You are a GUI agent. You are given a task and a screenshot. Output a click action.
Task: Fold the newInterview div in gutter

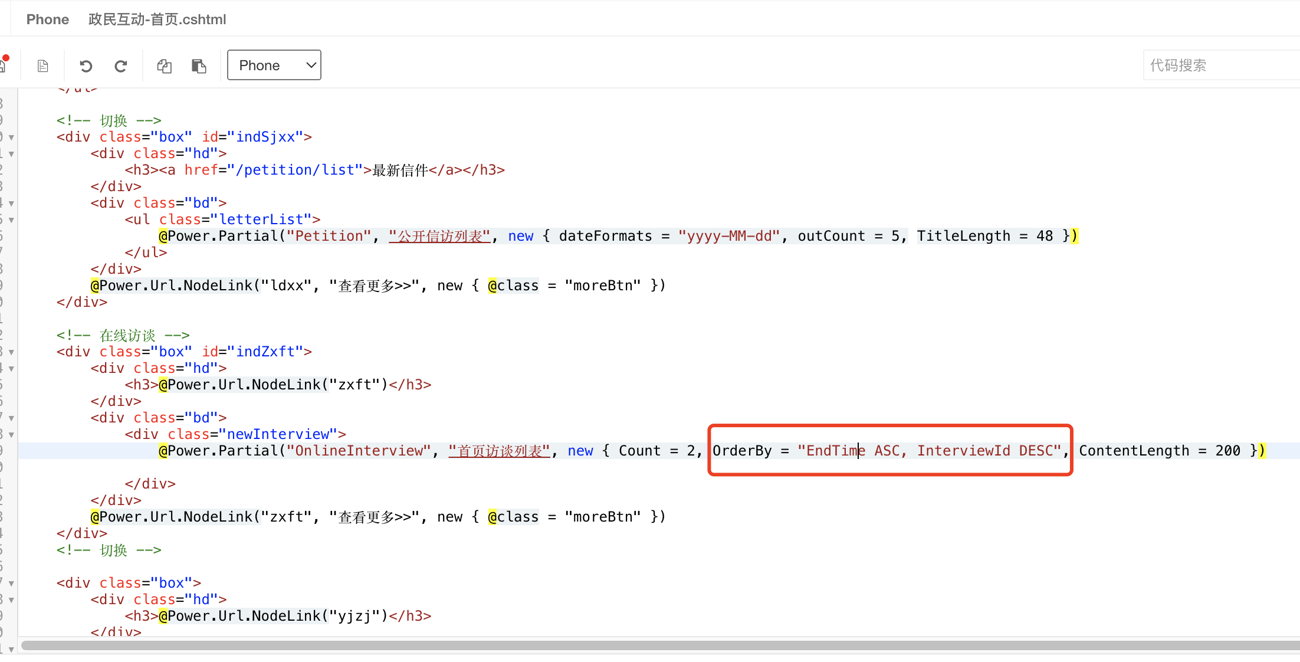[11, 435]
